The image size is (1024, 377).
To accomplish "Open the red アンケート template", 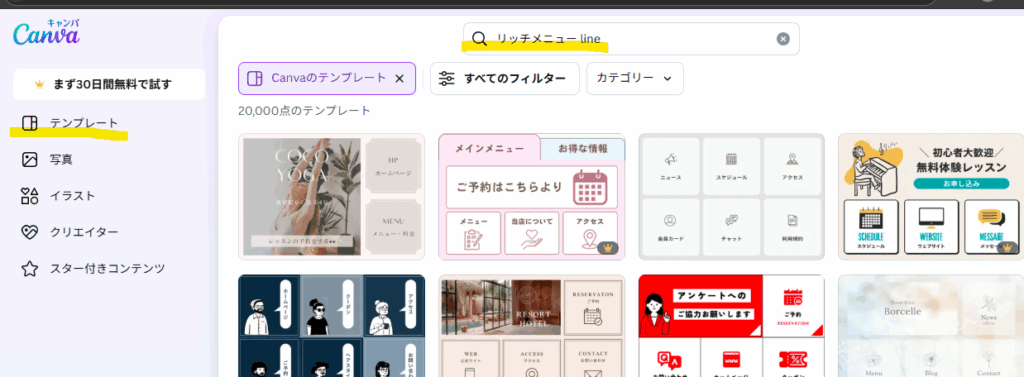I will tap(731, 325).
